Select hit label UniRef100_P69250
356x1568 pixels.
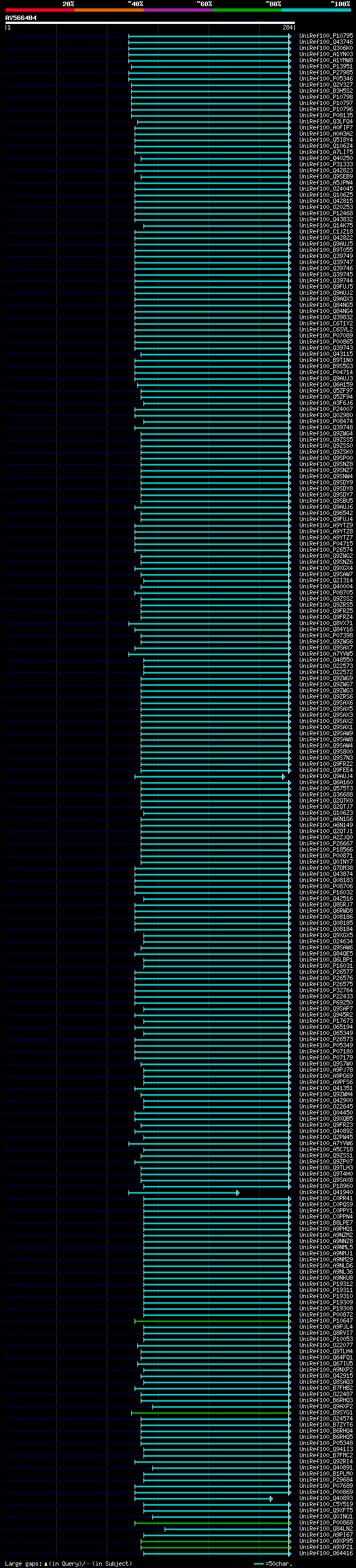point(326,1002)
